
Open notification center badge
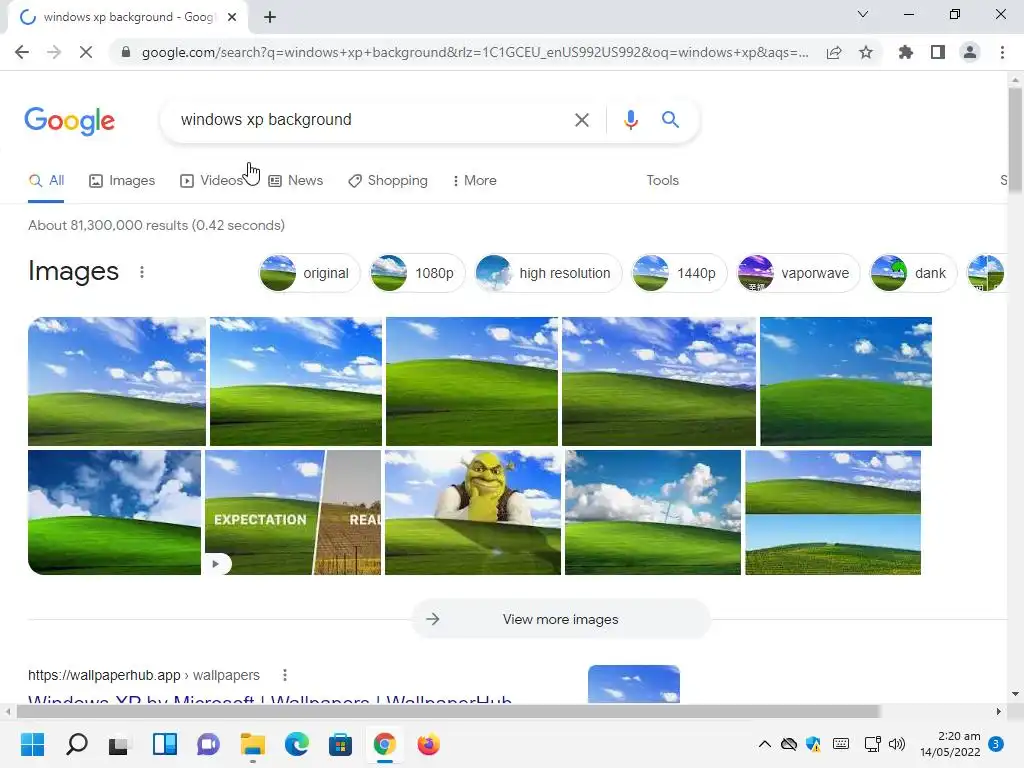click(996, 744)
